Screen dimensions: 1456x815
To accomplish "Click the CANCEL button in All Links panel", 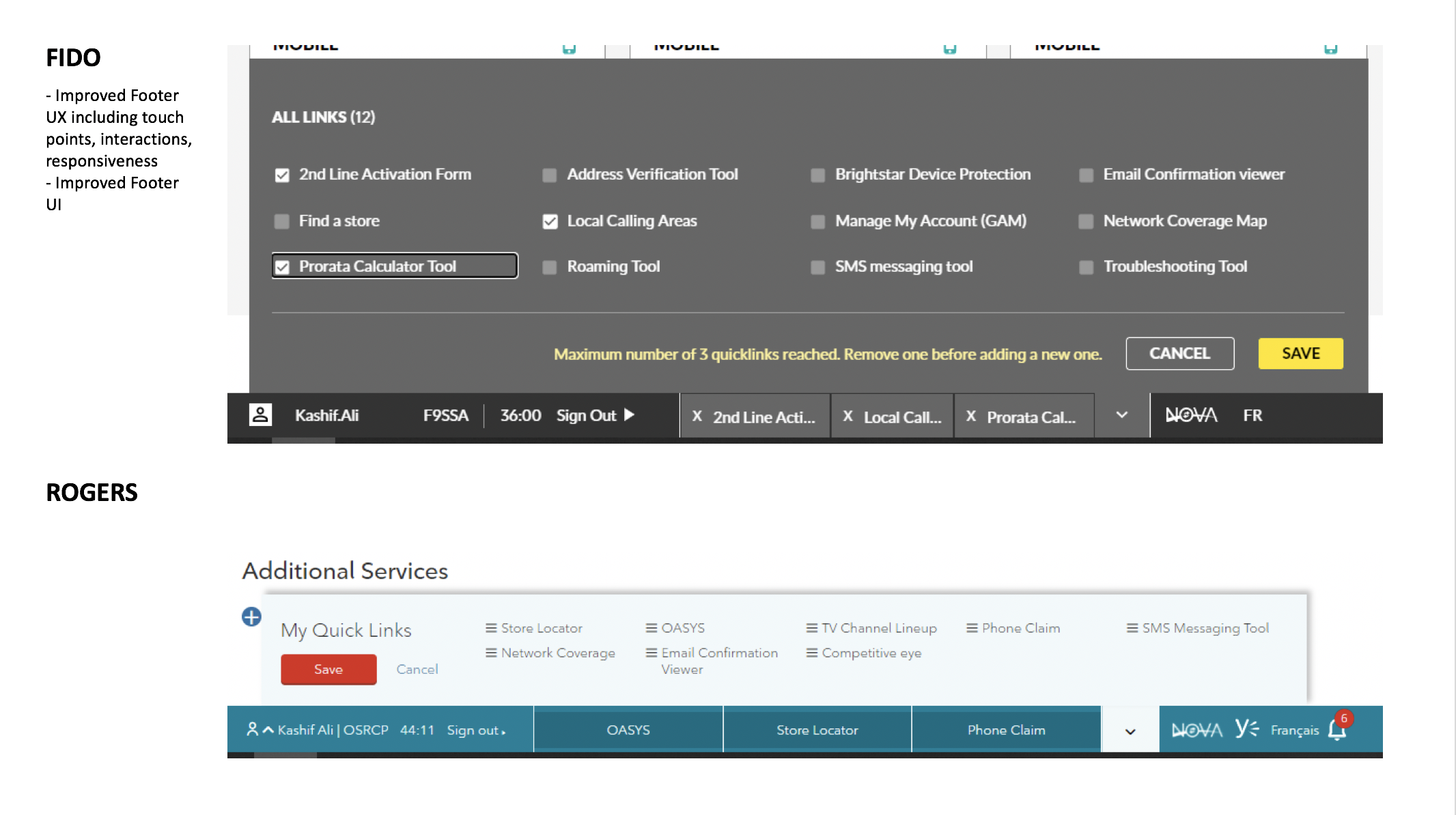I will coord(1180,354).
